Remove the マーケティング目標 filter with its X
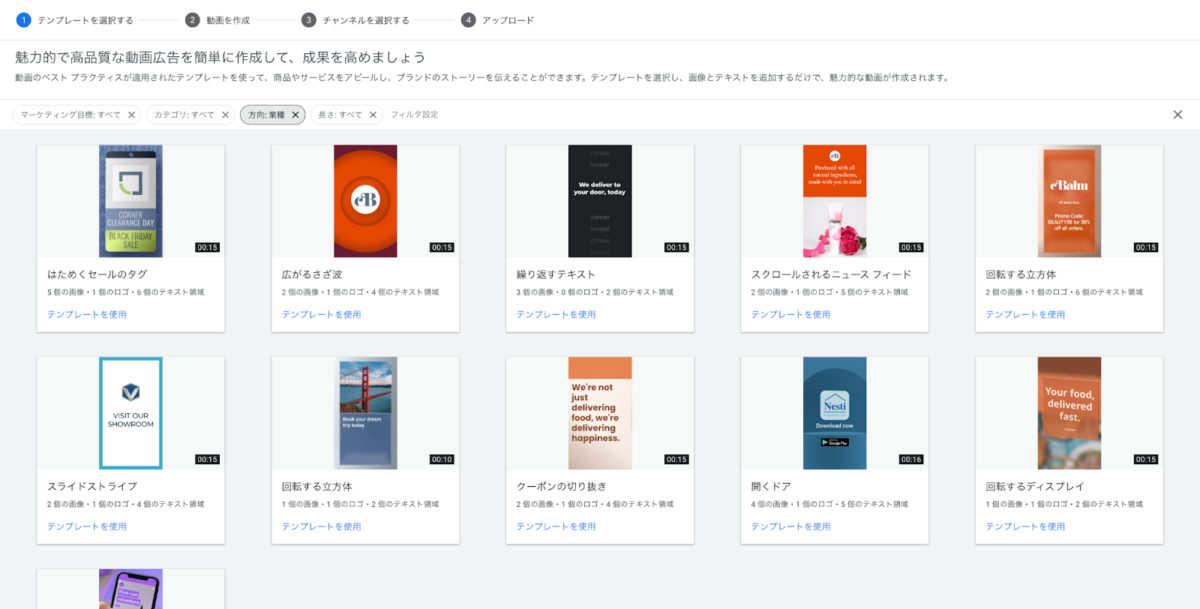This screenshot has height=609, width=1200. (131, 115)
